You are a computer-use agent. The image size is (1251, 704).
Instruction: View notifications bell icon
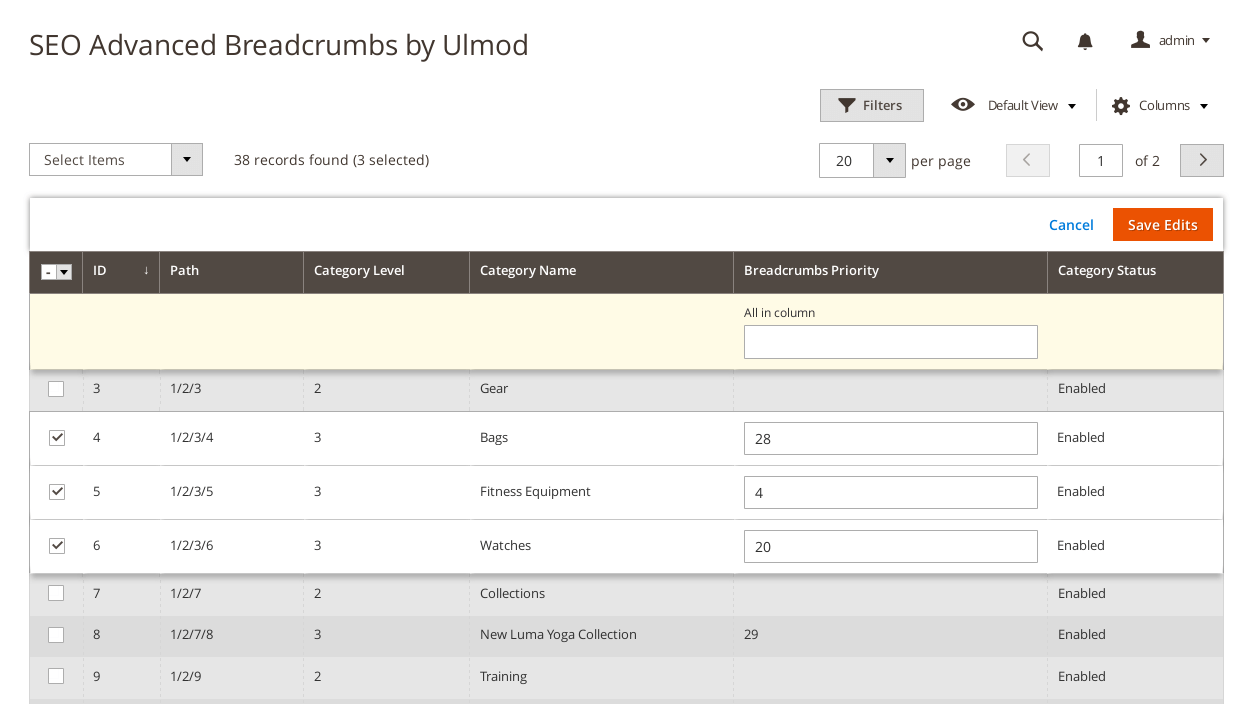1085,41
